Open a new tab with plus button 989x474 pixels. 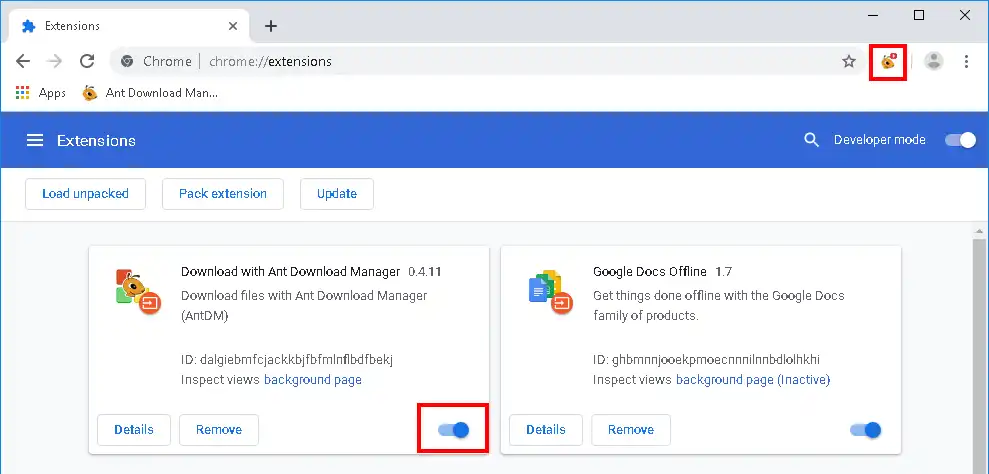(271, 26)
